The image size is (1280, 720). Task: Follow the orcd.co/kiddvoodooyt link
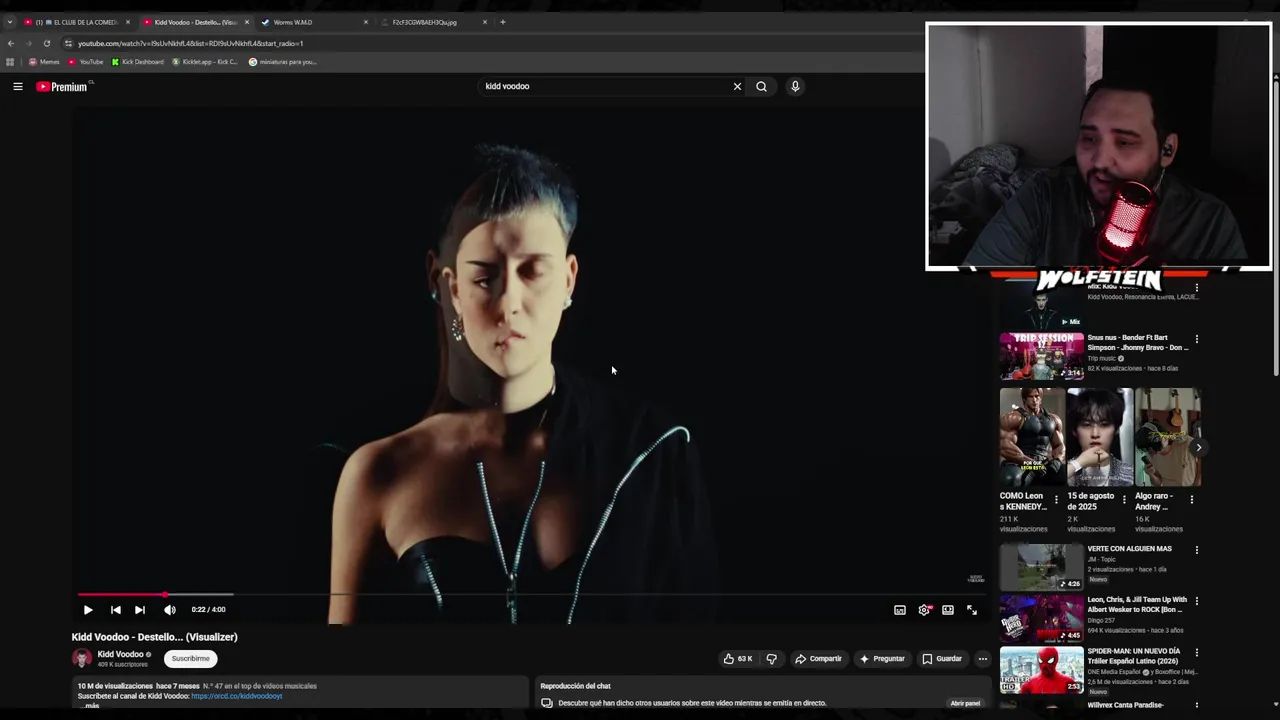(x=237, y=696)
